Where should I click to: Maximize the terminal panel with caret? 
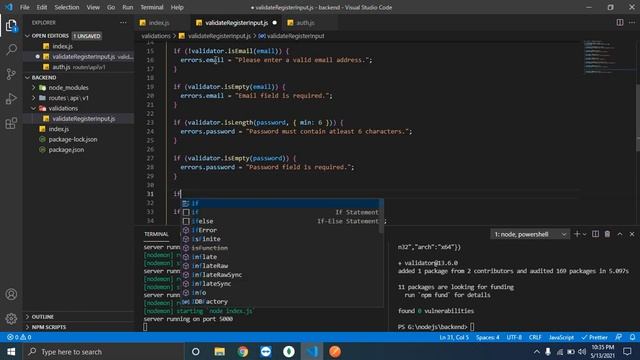coord(620,234)
